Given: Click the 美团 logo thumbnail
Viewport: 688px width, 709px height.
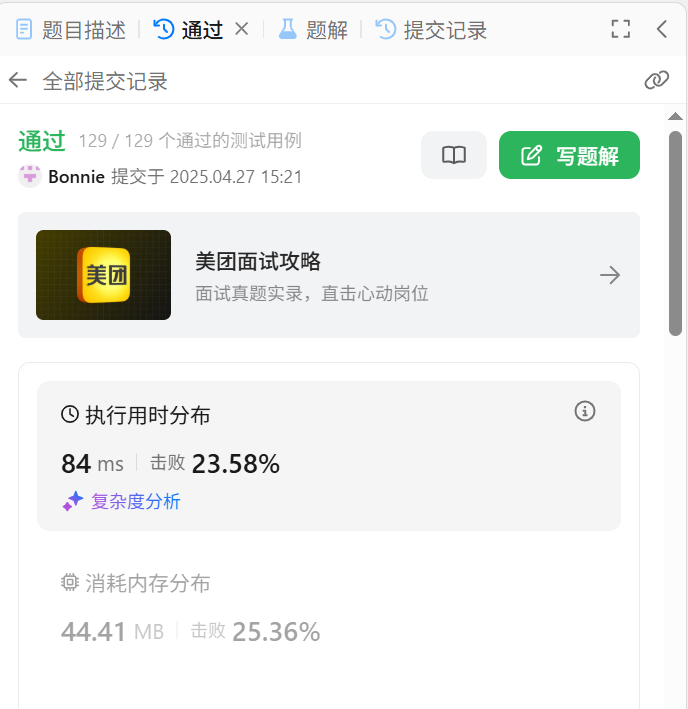Looking at the screenshot, I should tap(104, 275).
